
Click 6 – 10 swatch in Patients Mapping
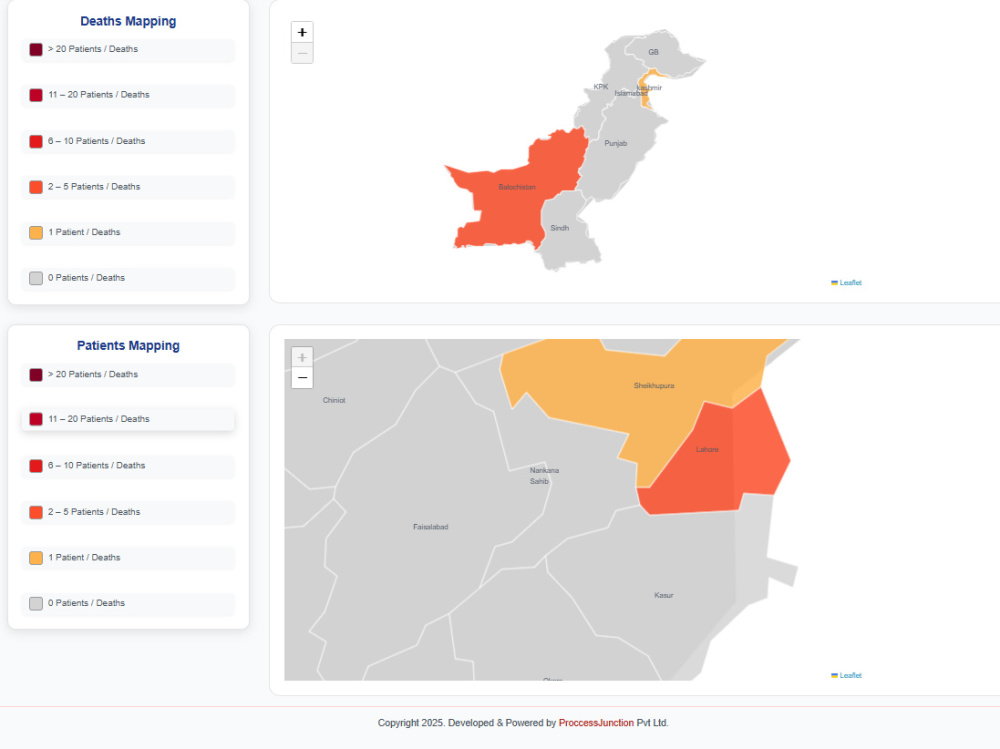[36, 466]
